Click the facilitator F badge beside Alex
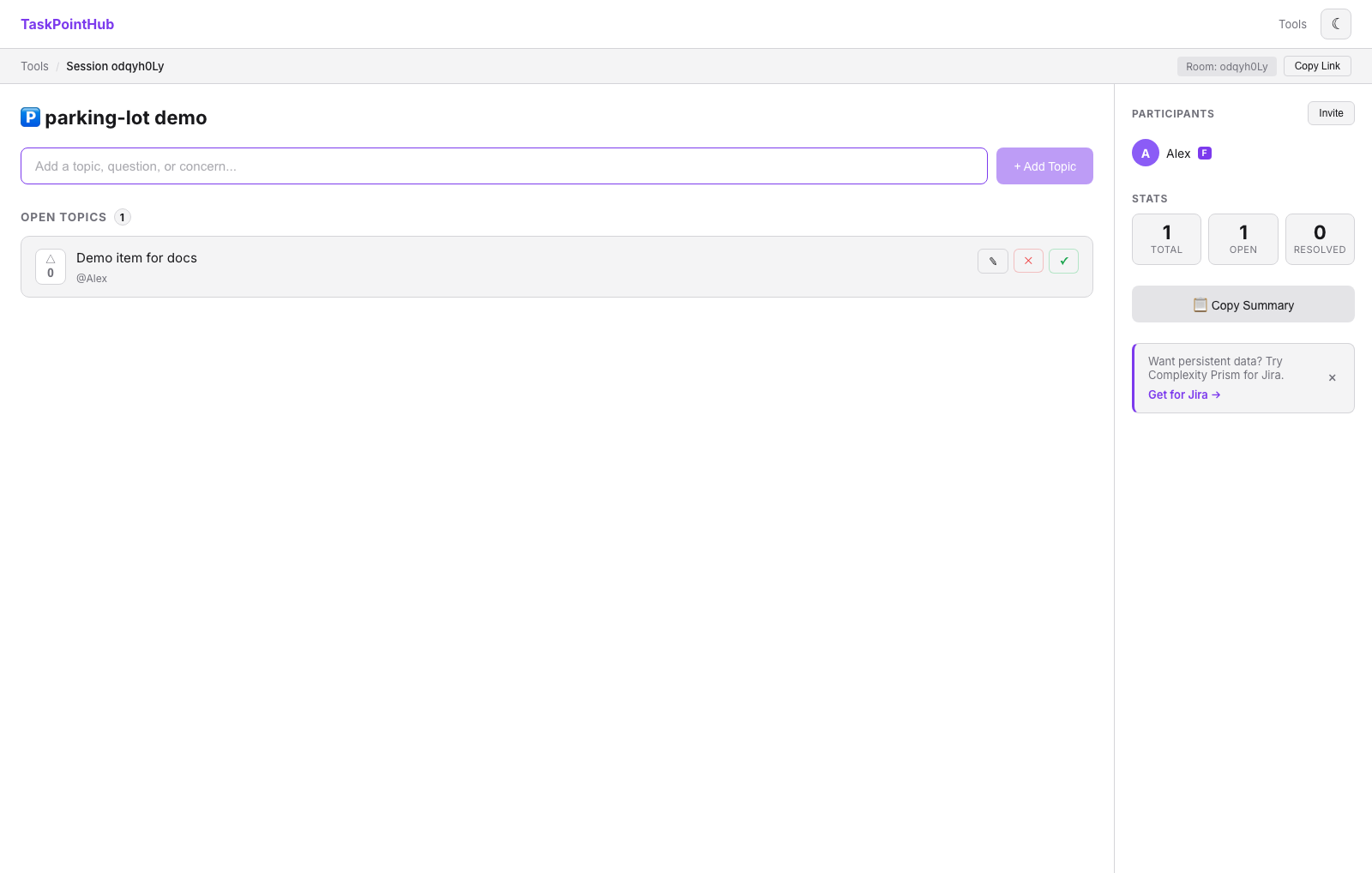 [x=1205, y=153]
